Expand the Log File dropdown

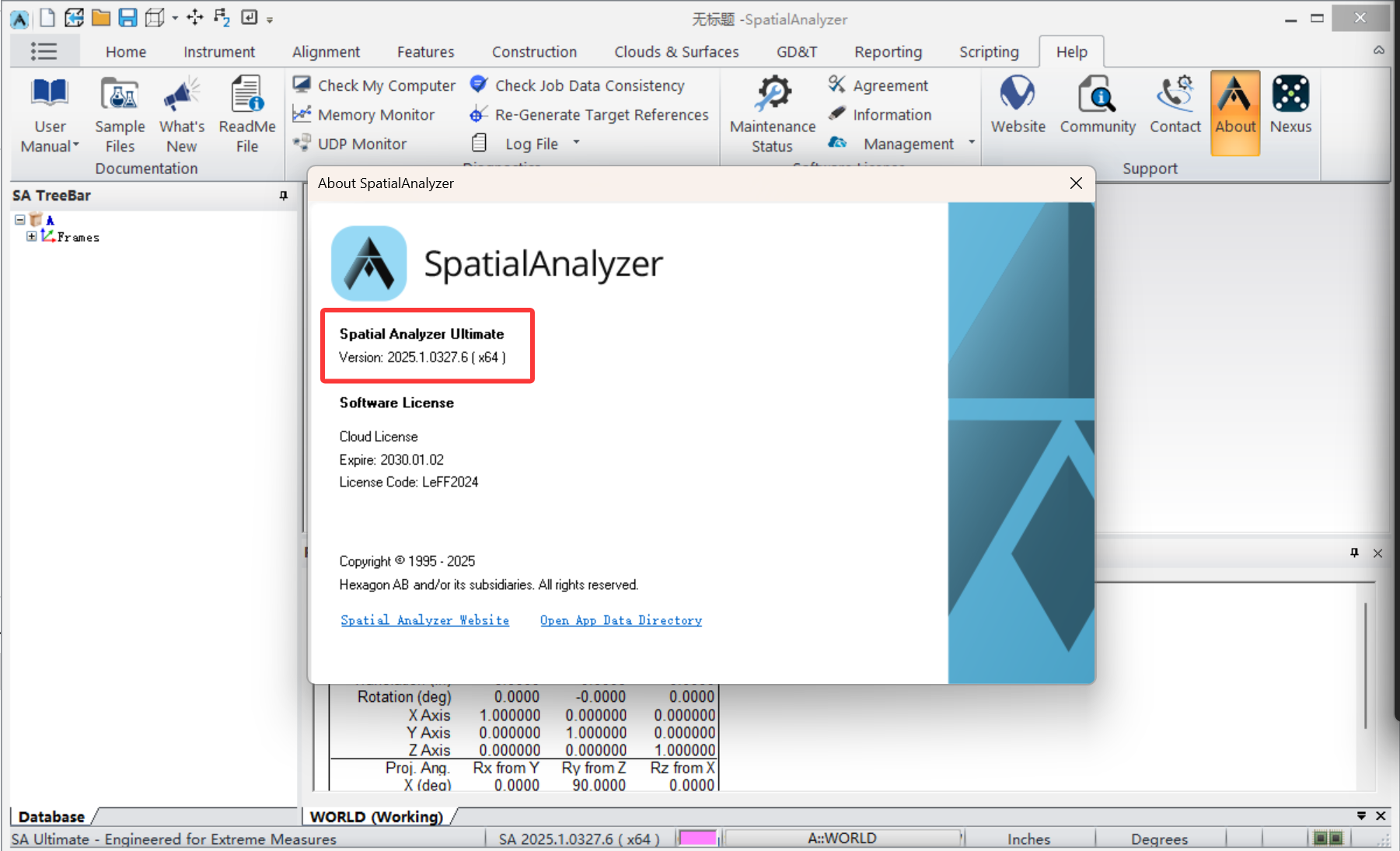coord(577,143)
